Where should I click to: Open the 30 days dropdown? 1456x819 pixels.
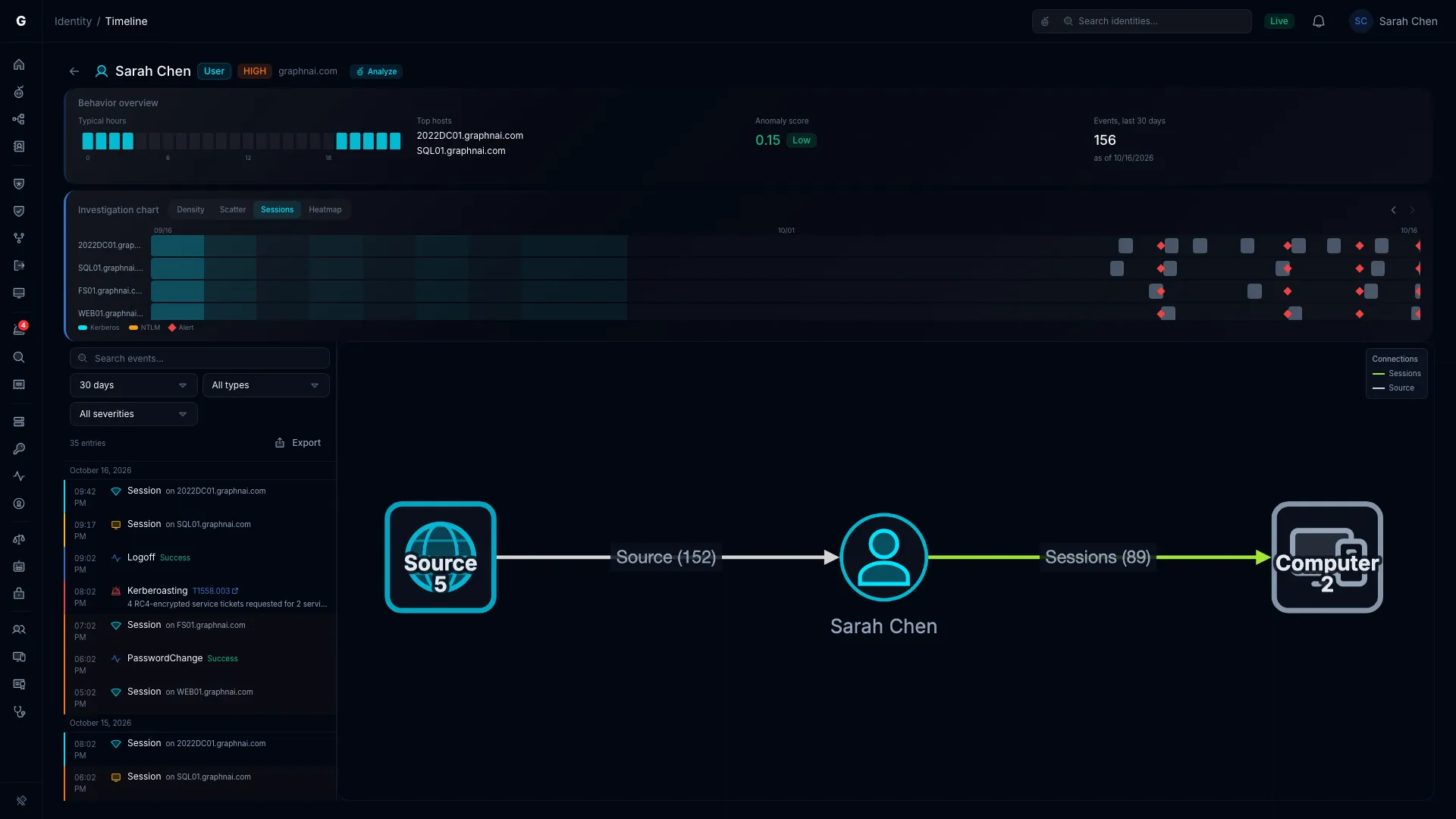click(x=133, y=385)
